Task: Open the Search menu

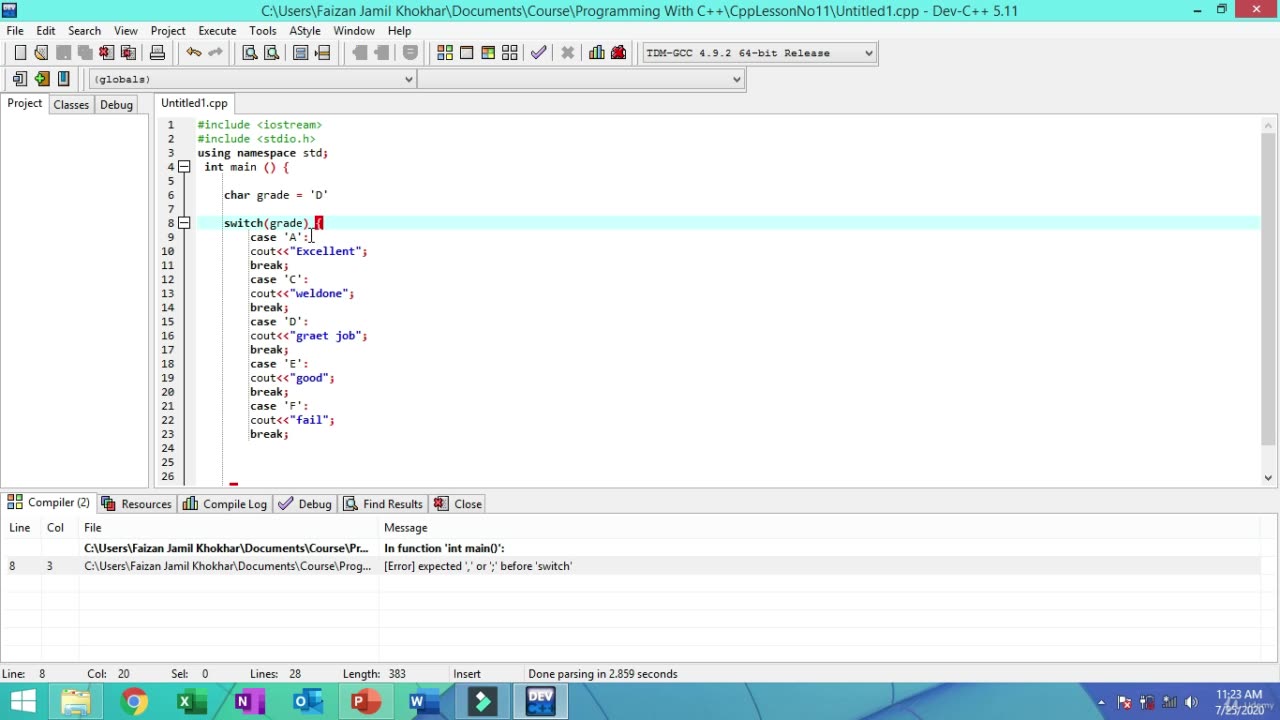Action: 84,31
